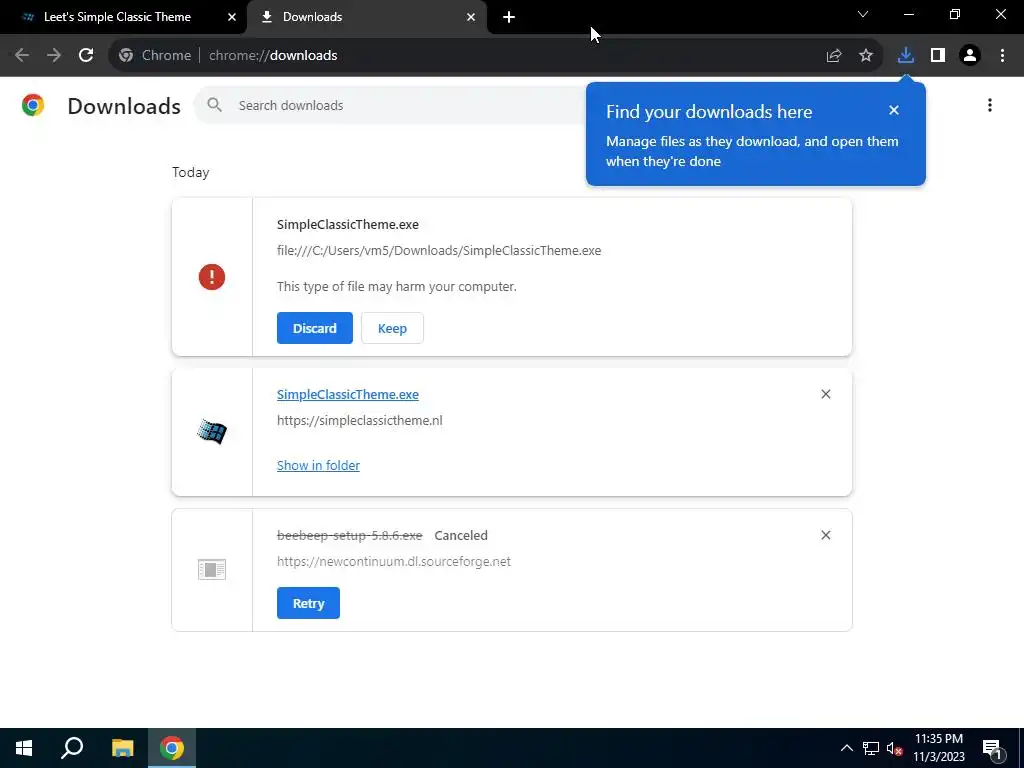Screen dimensions: 1024x768
Task: Click the 'This type of file may harm' warning text
Action: pos(396,287)
